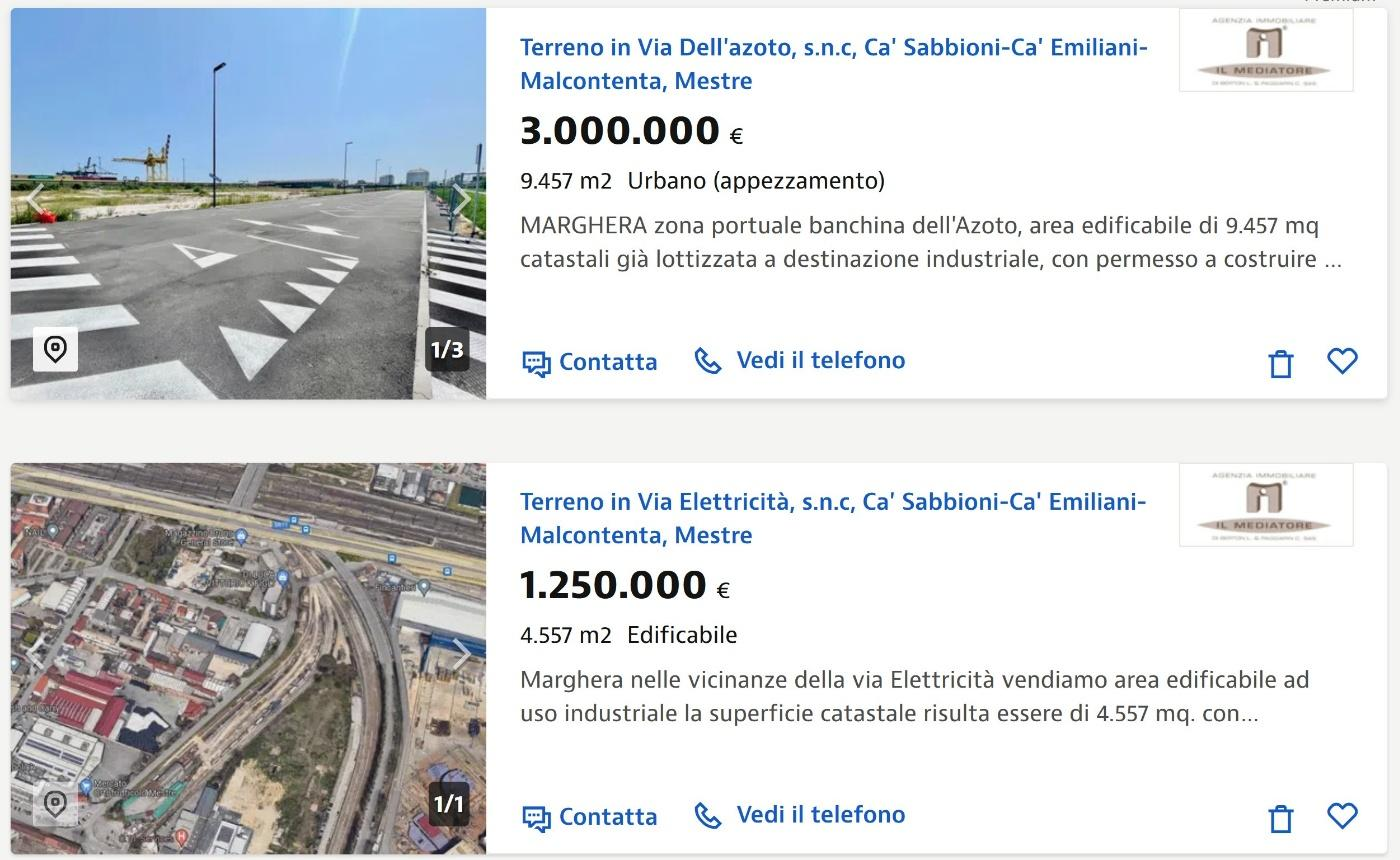Delete the Via Dell'azoto listing with trash icon
Image resolution: width=1400 pixels, height=860 pixels.
coord(1281,363)
